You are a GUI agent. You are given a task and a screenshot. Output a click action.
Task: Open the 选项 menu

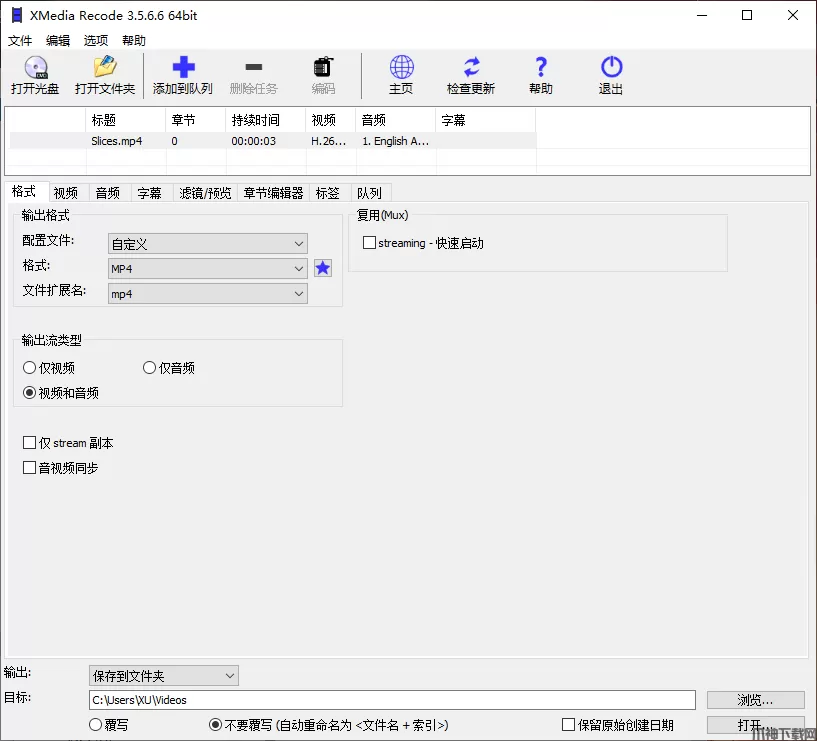96,41
